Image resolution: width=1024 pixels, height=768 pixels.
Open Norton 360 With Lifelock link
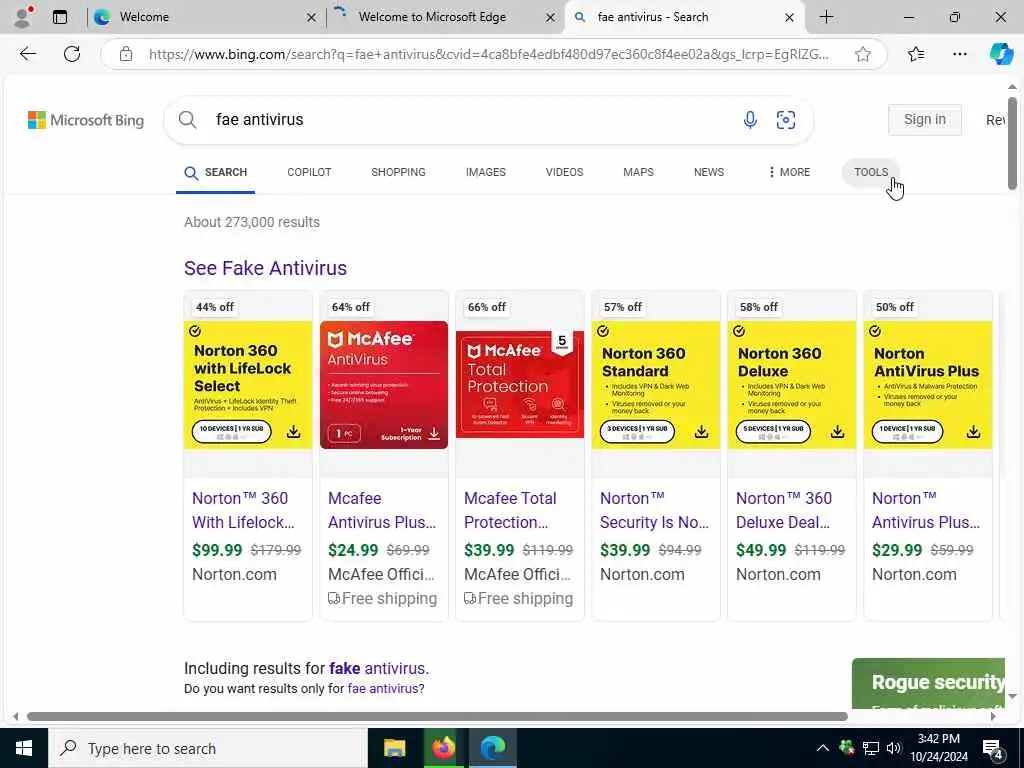[243, 510]
